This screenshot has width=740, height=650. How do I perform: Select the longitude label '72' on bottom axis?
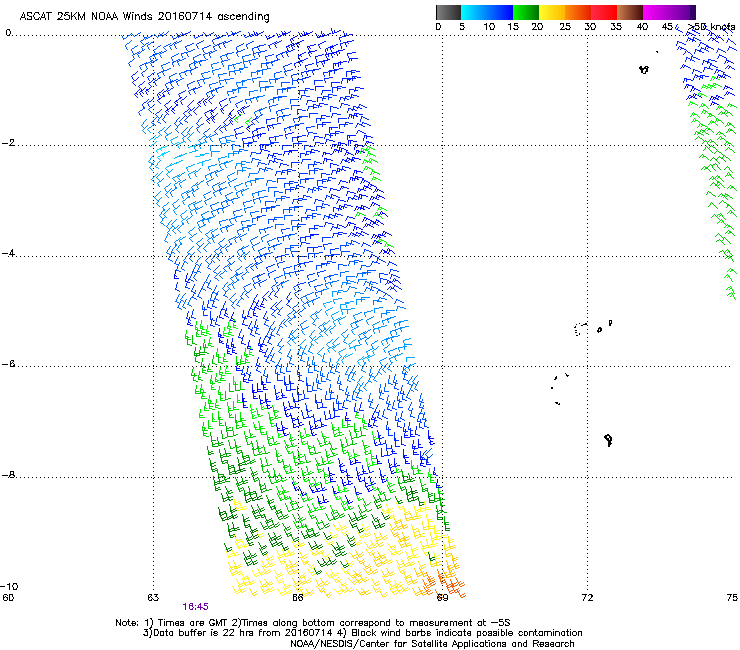point(587,598)
